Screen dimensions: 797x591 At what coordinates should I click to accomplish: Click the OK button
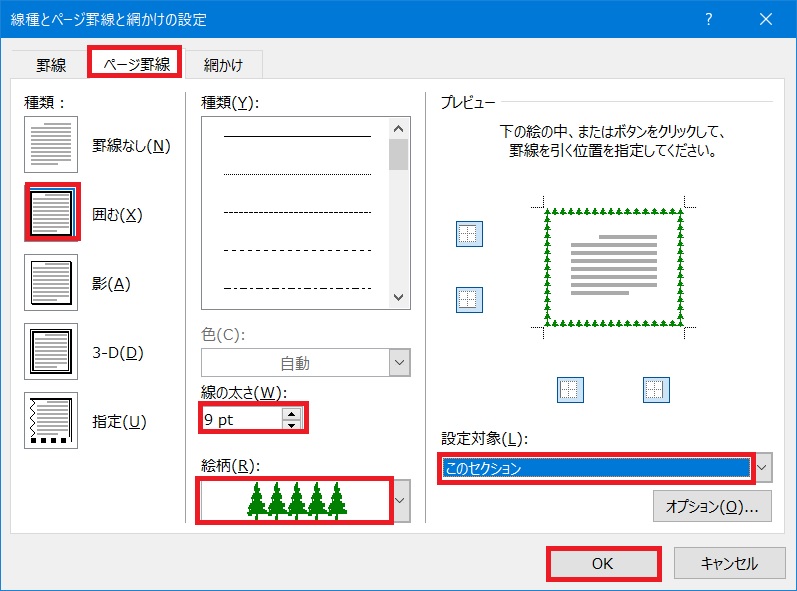coord(603,564)
